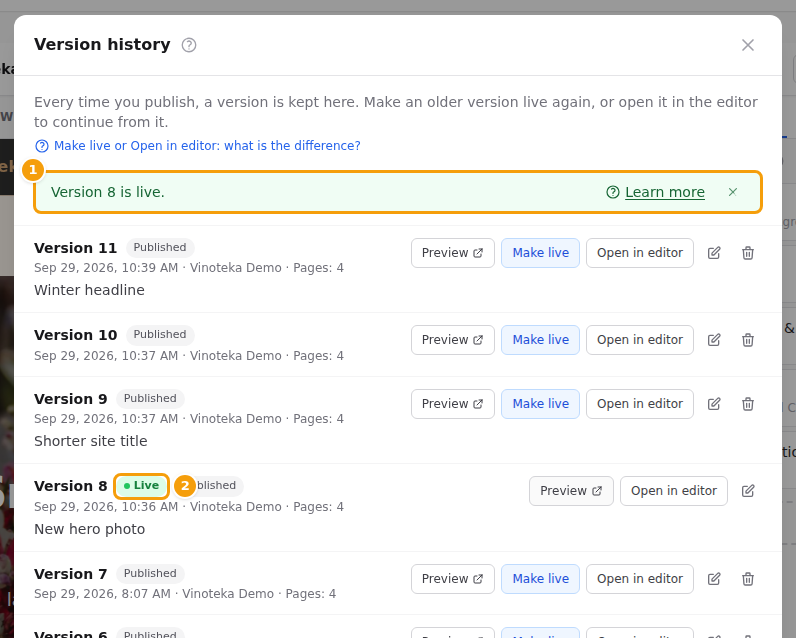Select the 'New hero photo' note text
Image resolution: width=796 pixels, height=638 pixels.
89,529
